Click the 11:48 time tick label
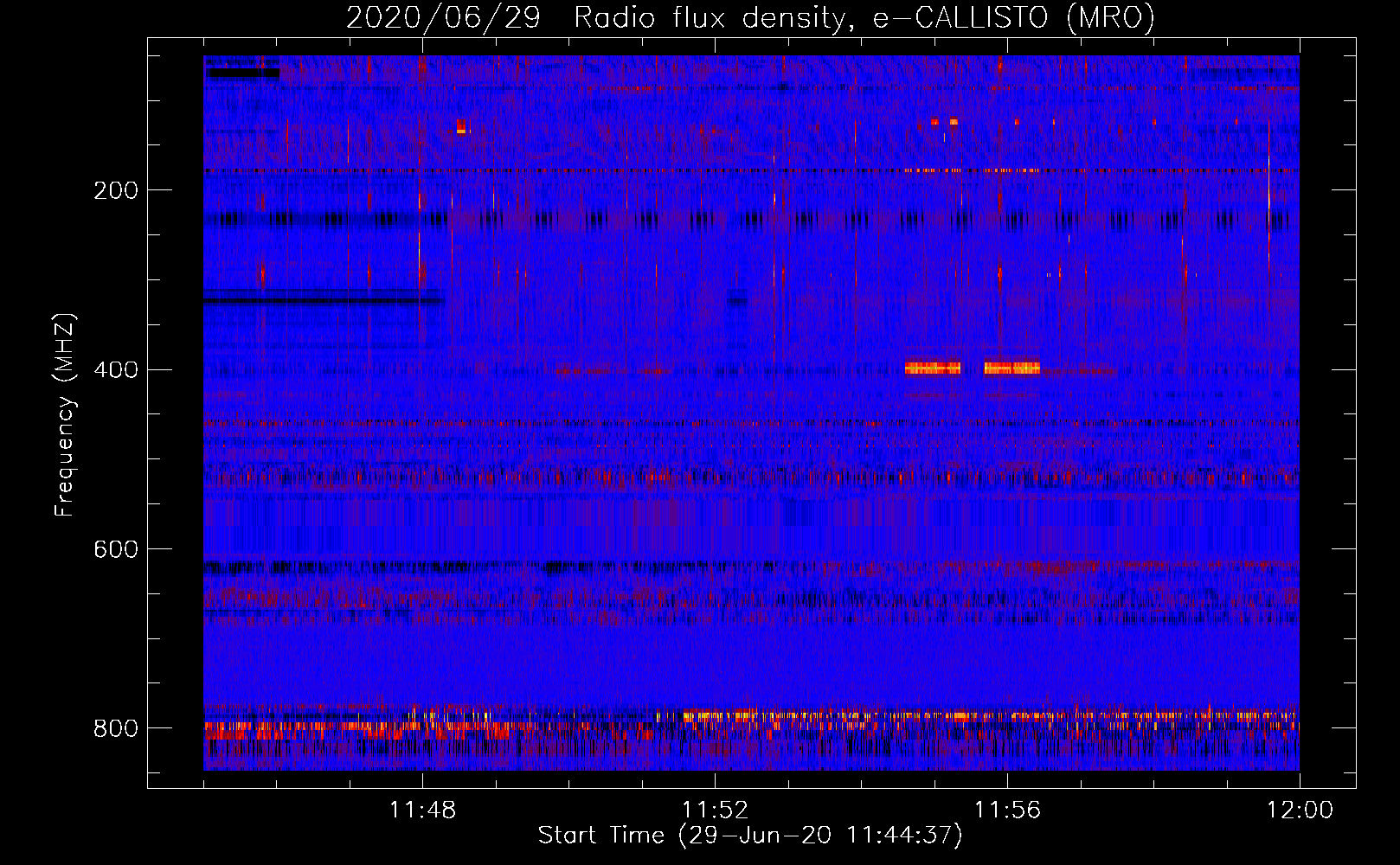The height and width of the screenshot is (865, 1400). coord(422,811)
